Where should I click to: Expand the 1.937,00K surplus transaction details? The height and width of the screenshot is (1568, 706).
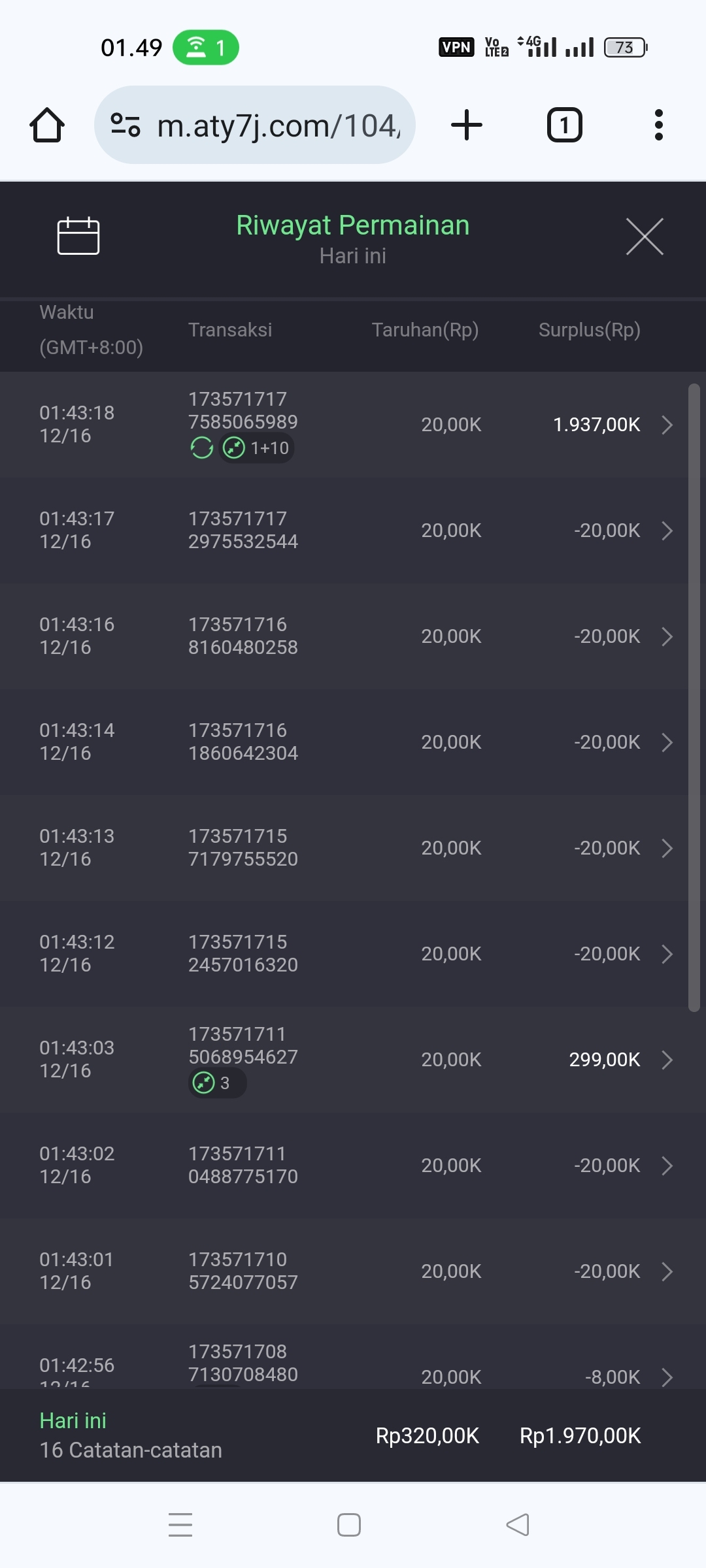coord(667,425)
